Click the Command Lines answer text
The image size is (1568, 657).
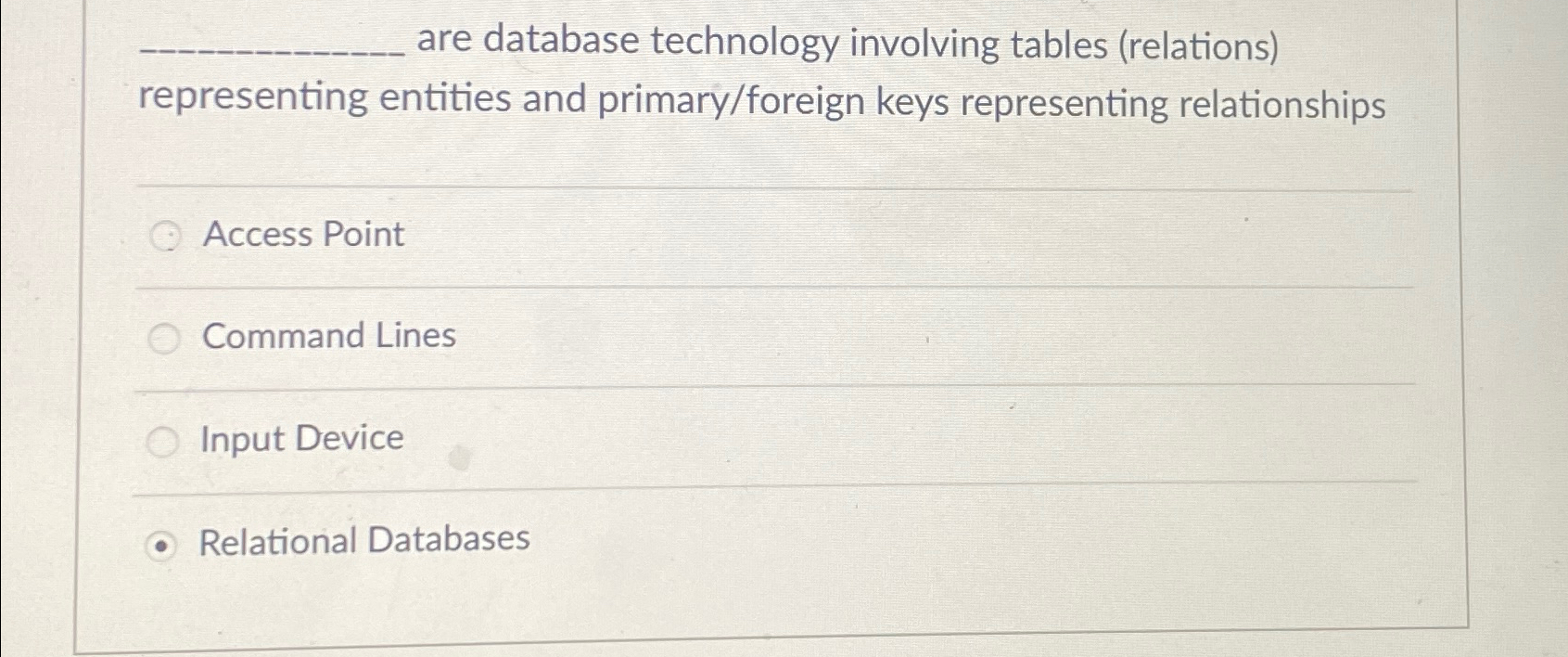click(328, 337)
